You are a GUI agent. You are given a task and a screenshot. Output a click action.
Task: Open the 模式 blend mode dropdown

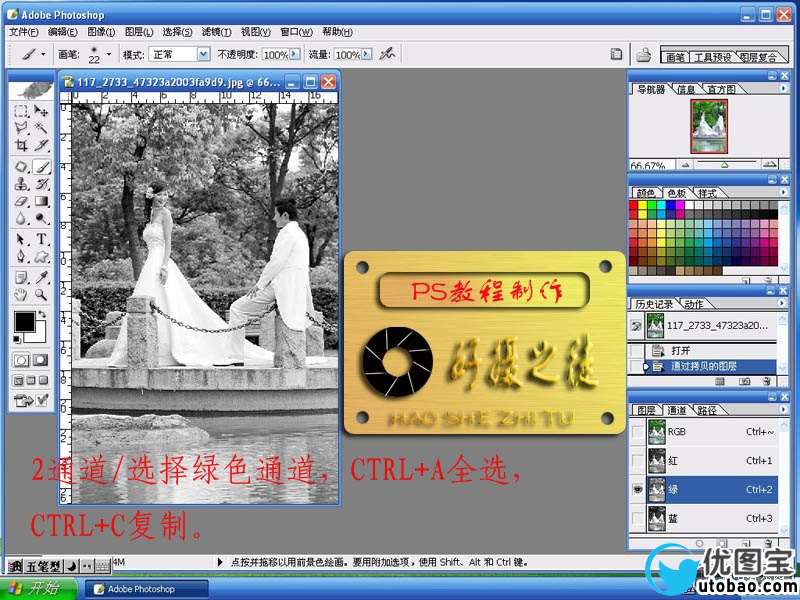(x=203, y=54)
